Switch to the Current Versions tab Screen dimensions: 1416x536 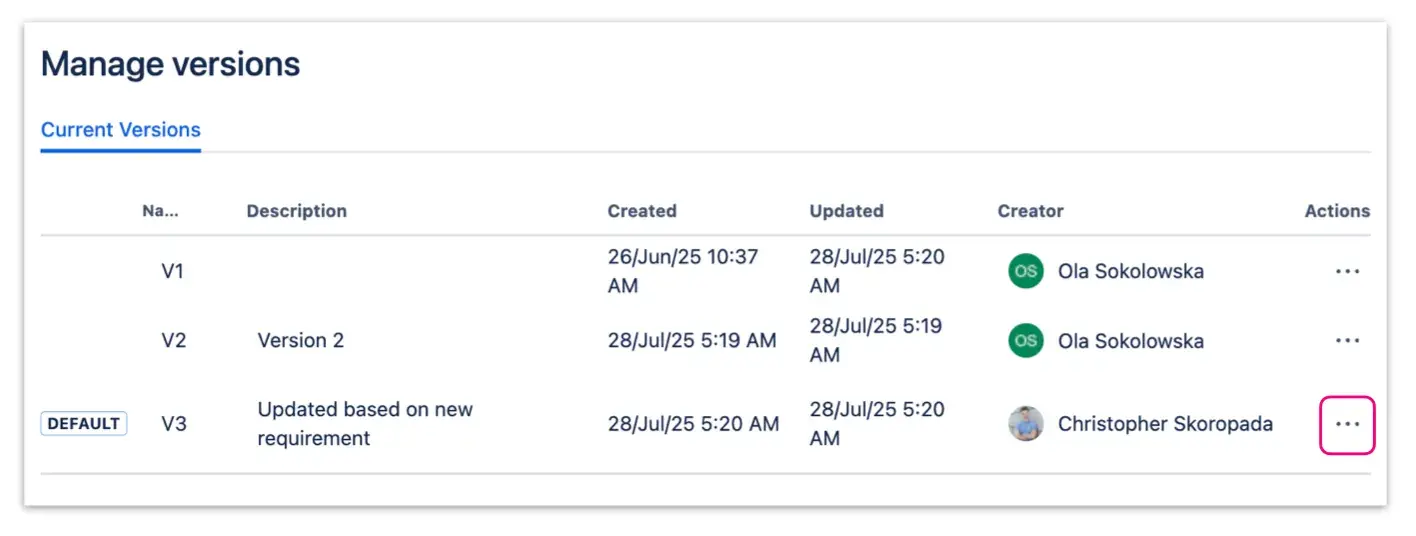coord(120,130)
